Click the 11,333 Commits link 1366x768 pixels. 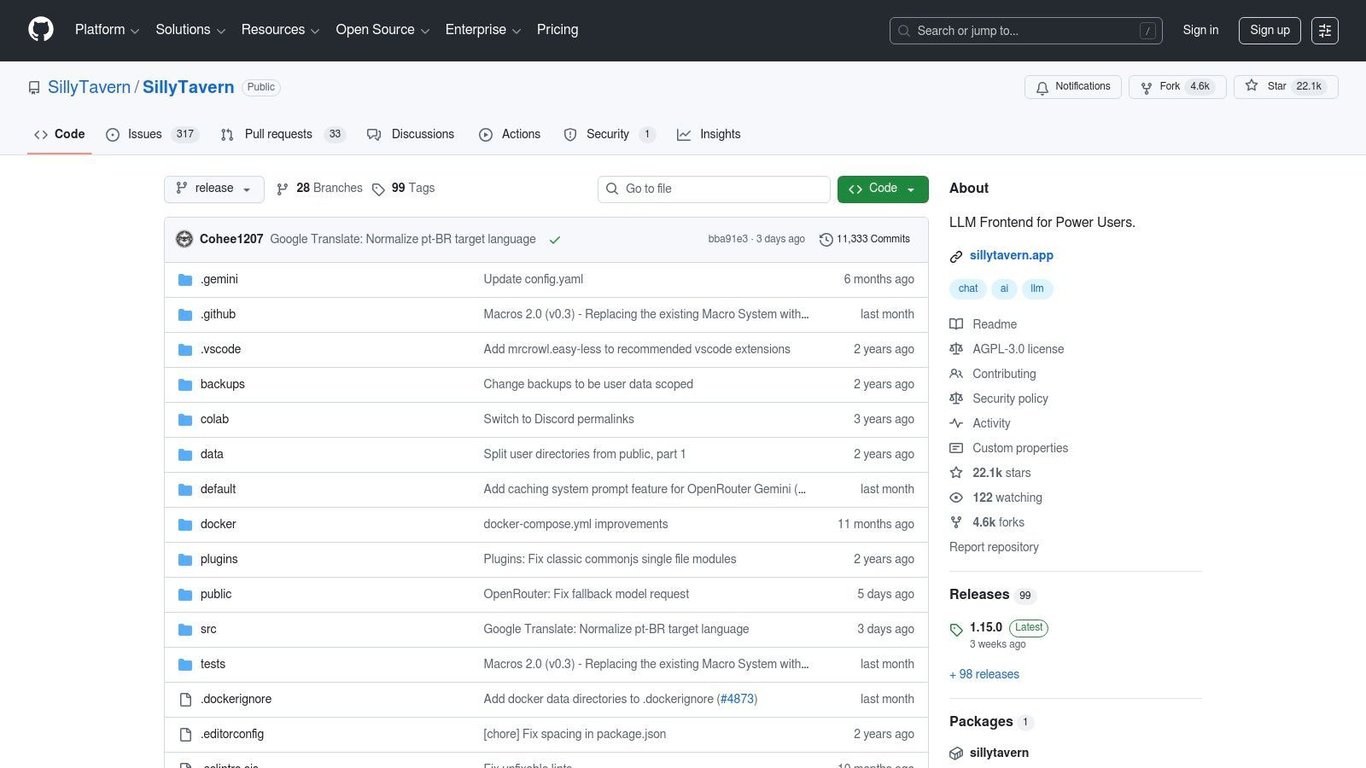click(865, 240)
